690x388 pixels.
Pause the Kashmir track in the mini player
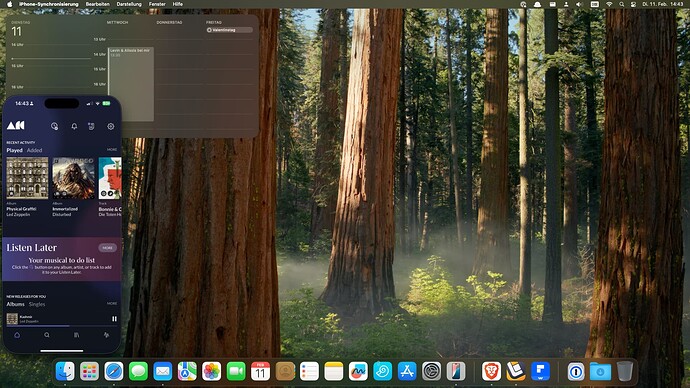114,319
